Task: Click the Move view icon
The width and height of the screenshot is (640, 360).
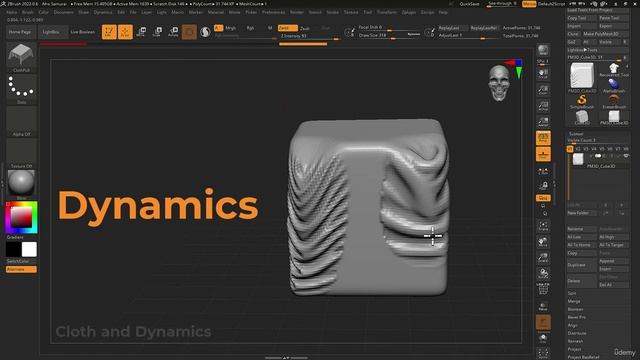Action: click(x=543, y=242)
